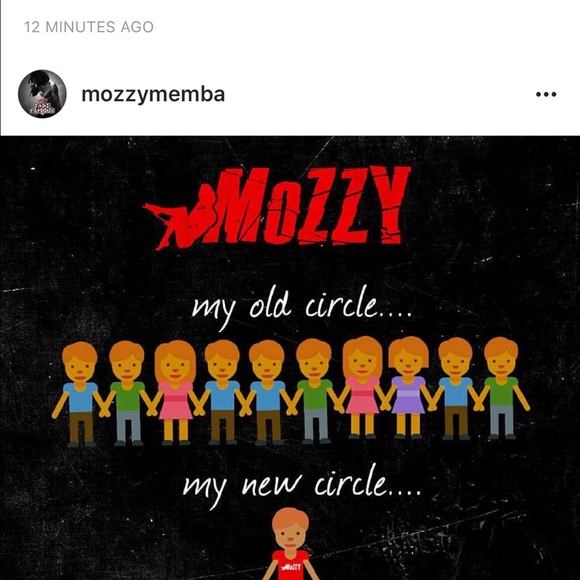Tap the red MOZZY logo in the post
The height and width of the screenshot is (580, 580).
277,208
